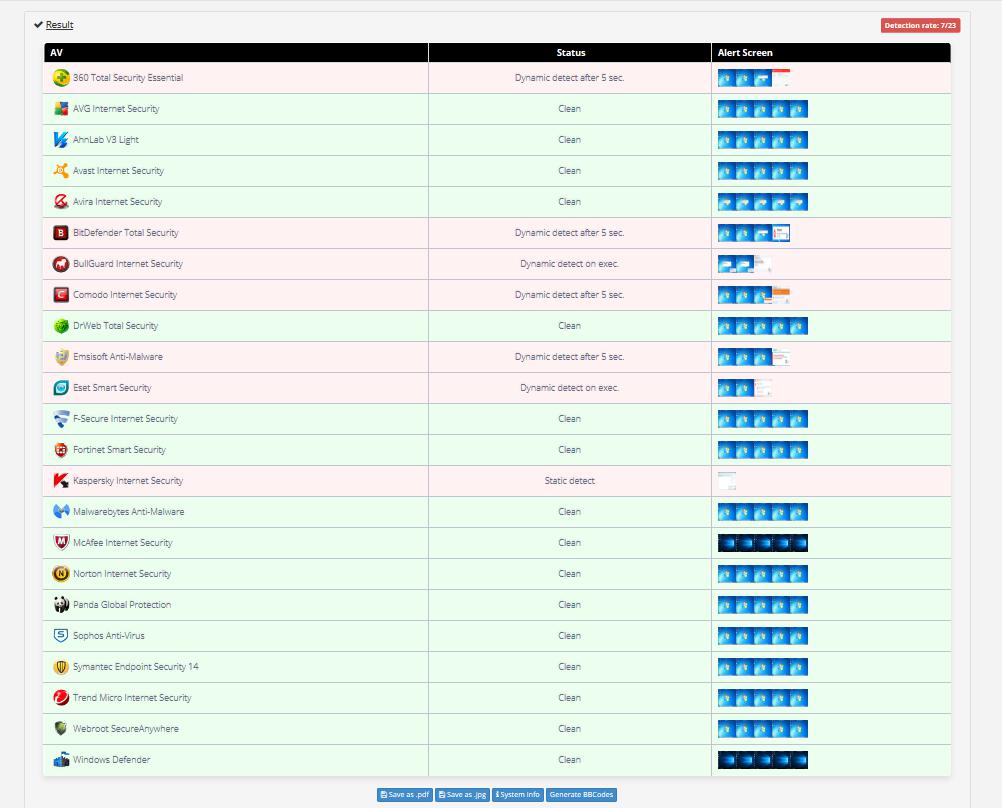The height and width of the screenshot is (808, 1002).
Task: Select the "Trend Micro Internet Security" text
Action: pos(132,697)
